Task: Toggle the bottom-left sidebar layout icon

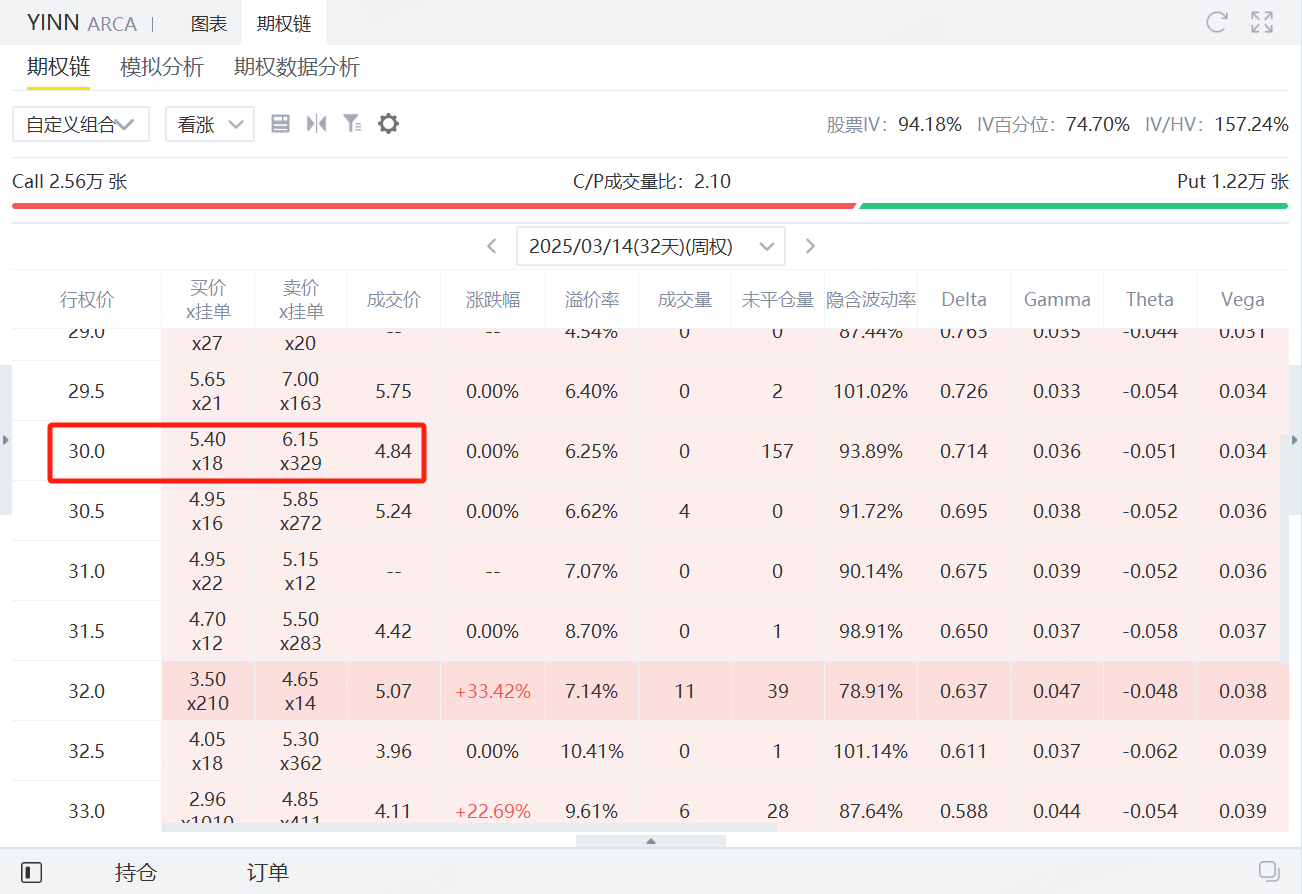Action: pos(32,872)
